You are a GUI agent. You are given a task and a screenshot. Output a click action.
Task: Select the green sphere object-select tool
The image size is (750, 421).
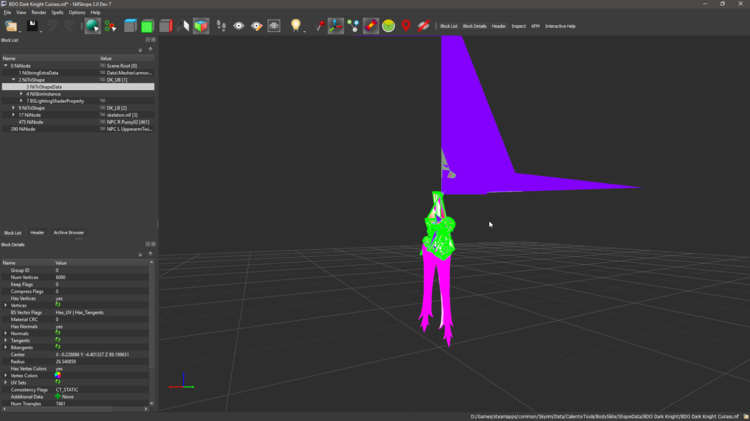(92, 26)
